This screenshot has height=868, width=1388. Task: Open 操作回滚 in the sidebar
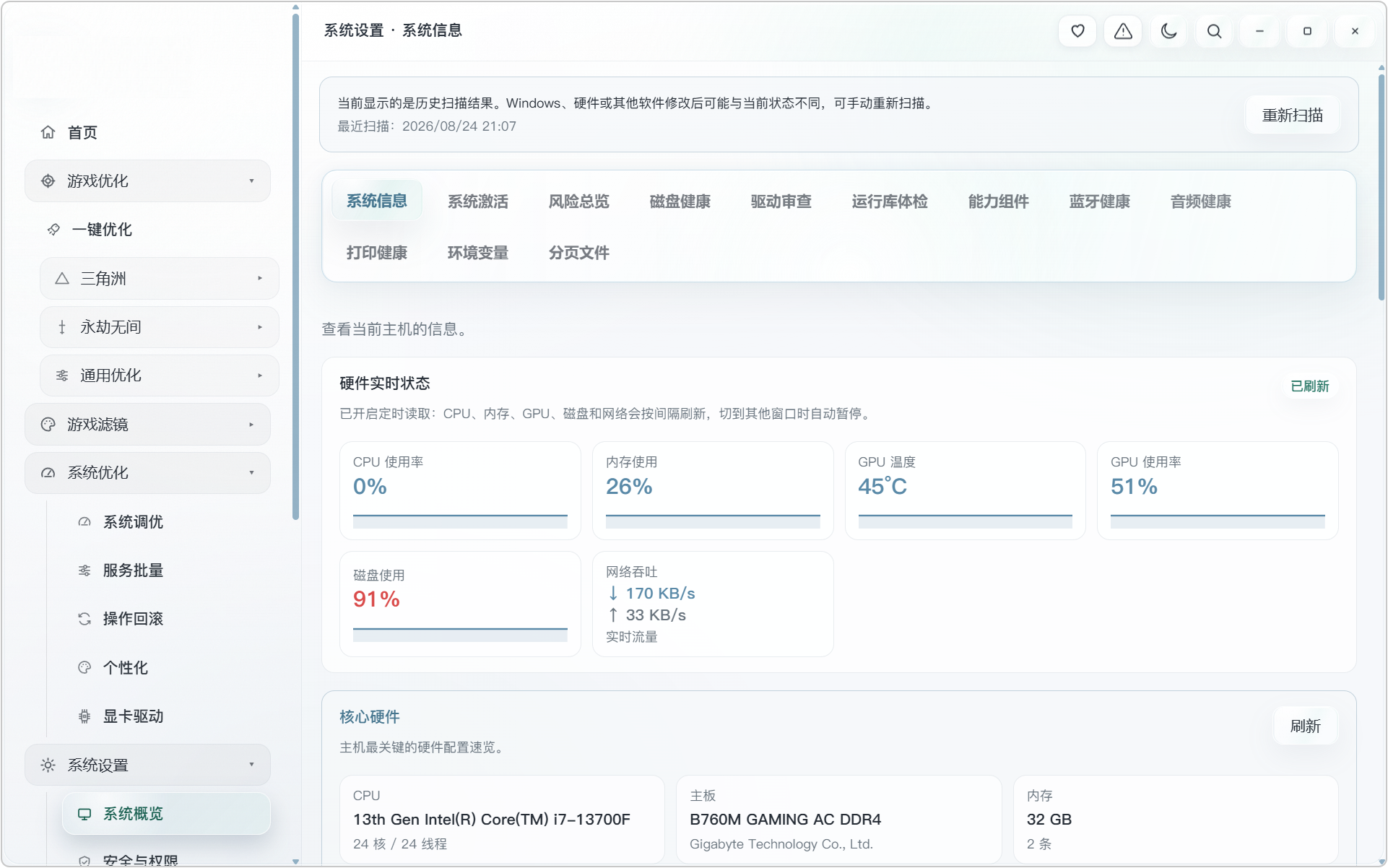166,619
